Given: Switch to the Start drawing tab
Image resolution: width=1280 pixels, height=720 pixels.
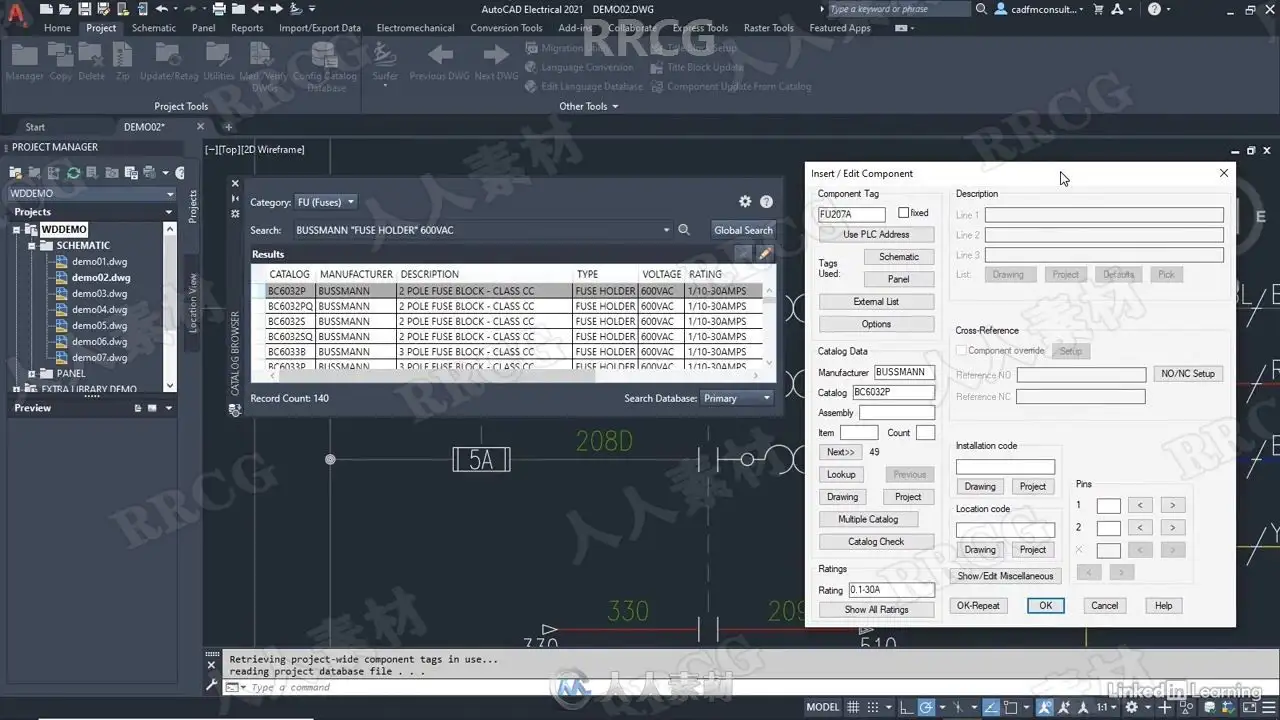Looking at the screenshot, I should 35,127.
